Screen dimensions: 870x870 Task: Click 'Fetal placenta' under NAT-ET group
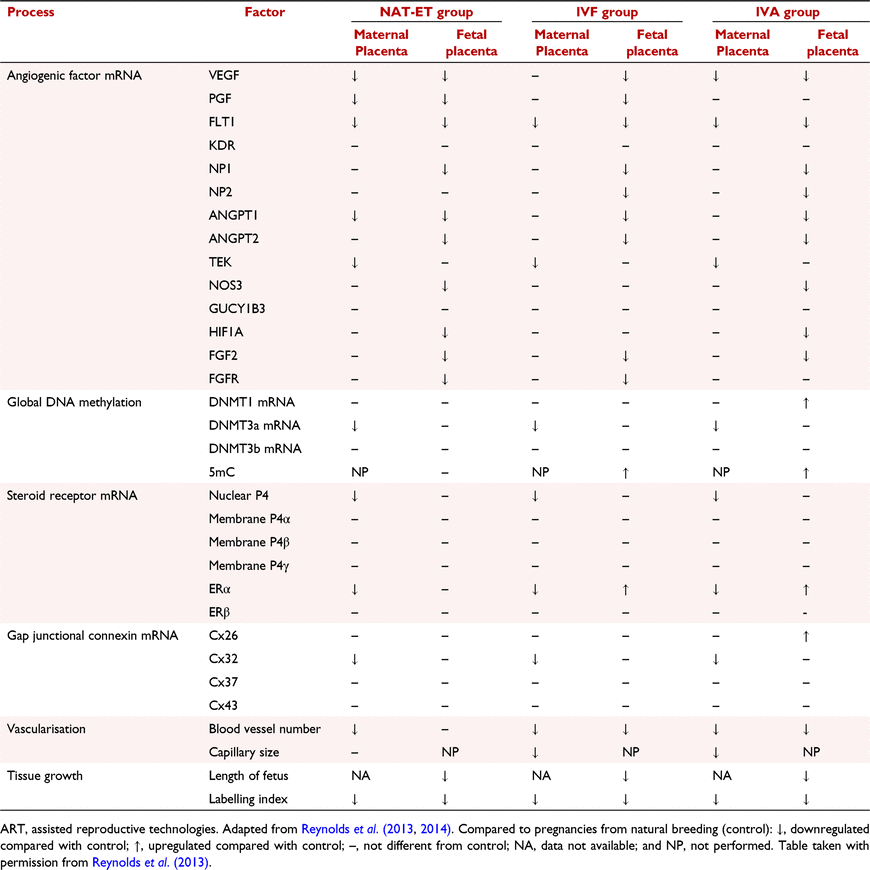click(x=471, y=43)
